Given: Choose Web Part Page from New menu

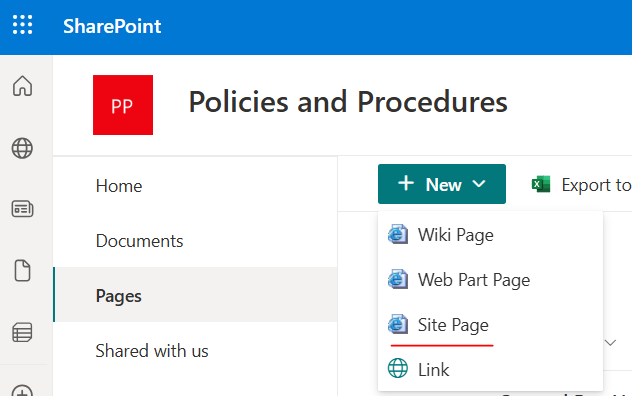Looking at the screenshot, I should (490, 280).
